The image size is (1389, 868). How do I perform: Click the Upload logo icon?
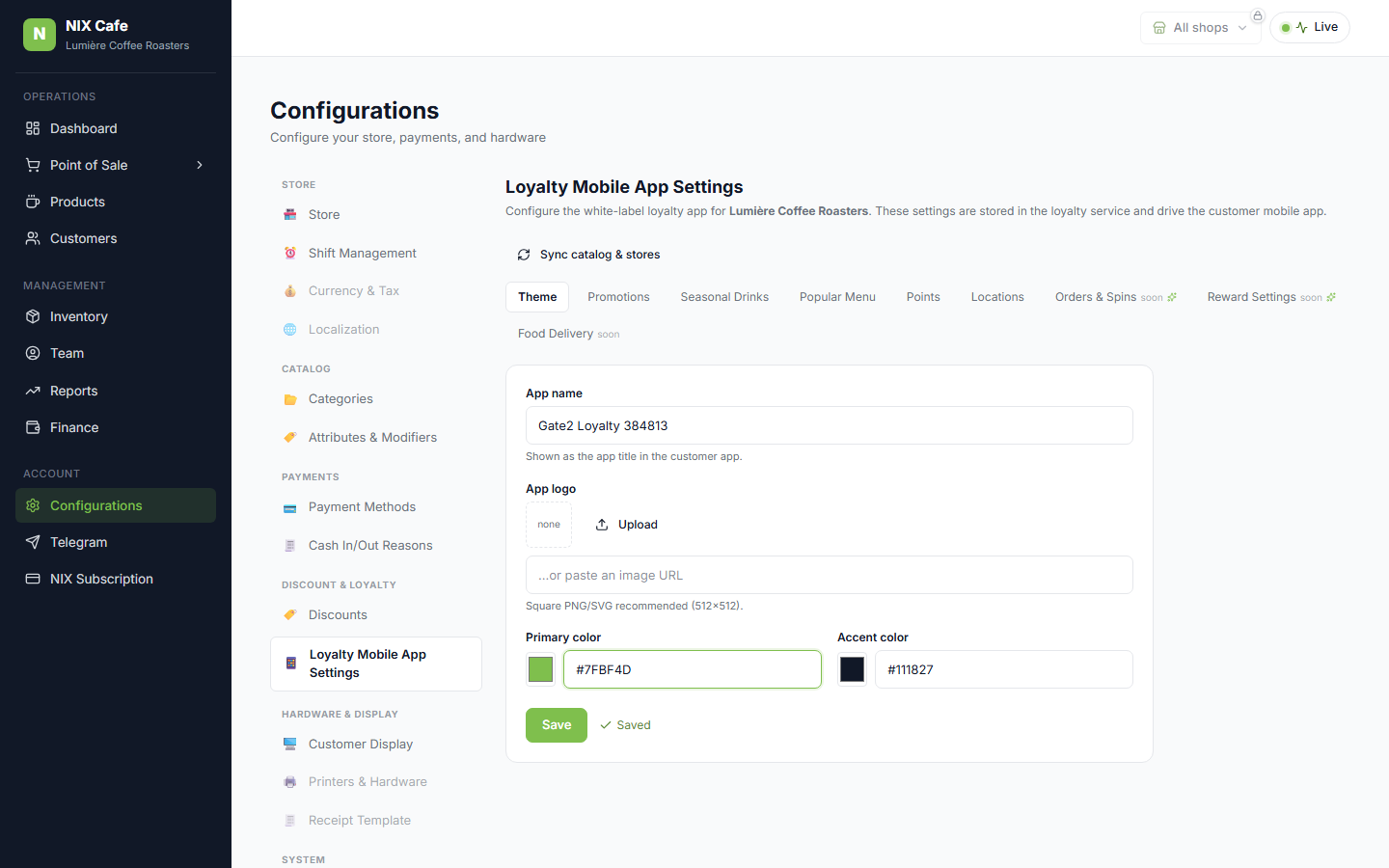click(602, 525)
